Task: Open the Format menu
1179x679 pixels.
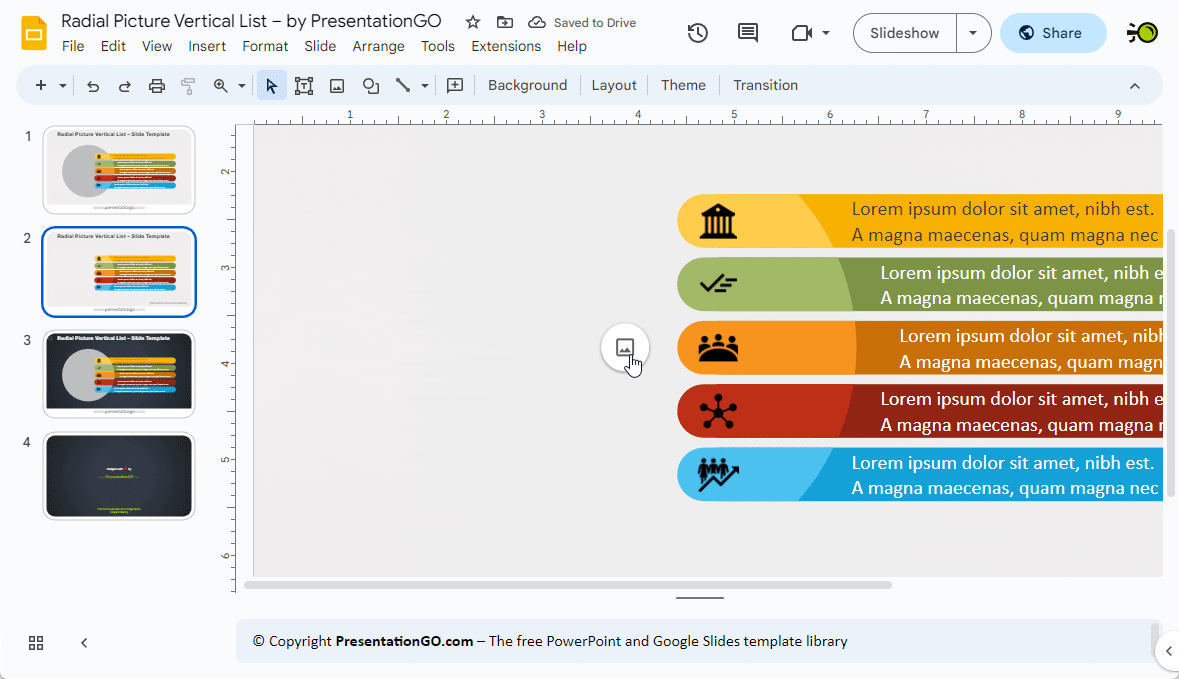Action: [x=265, y=47]
